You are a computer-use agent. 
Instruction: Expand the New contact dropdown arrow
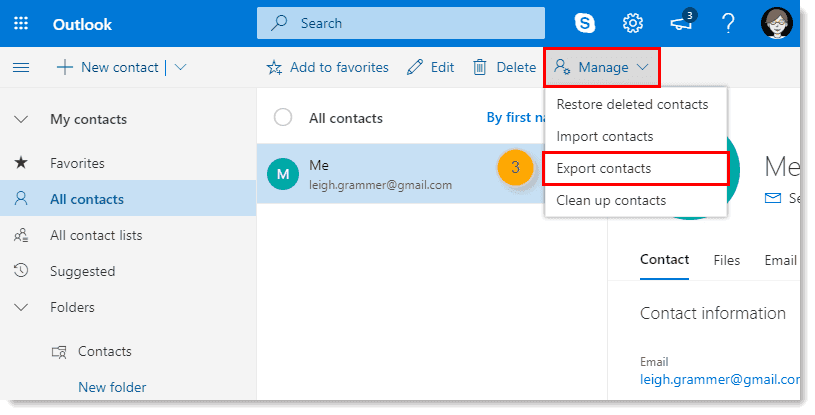[x=180, y=67]
